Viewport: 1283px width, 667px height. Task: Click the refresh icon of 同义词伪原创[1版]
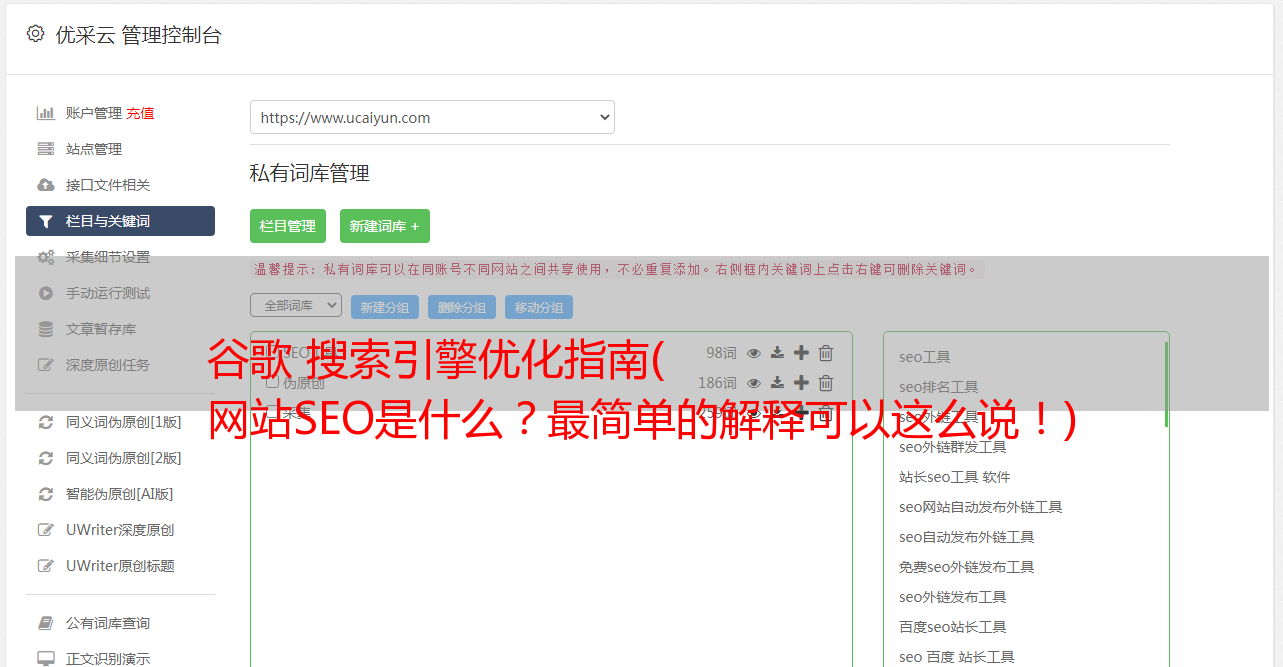[45, 422]
